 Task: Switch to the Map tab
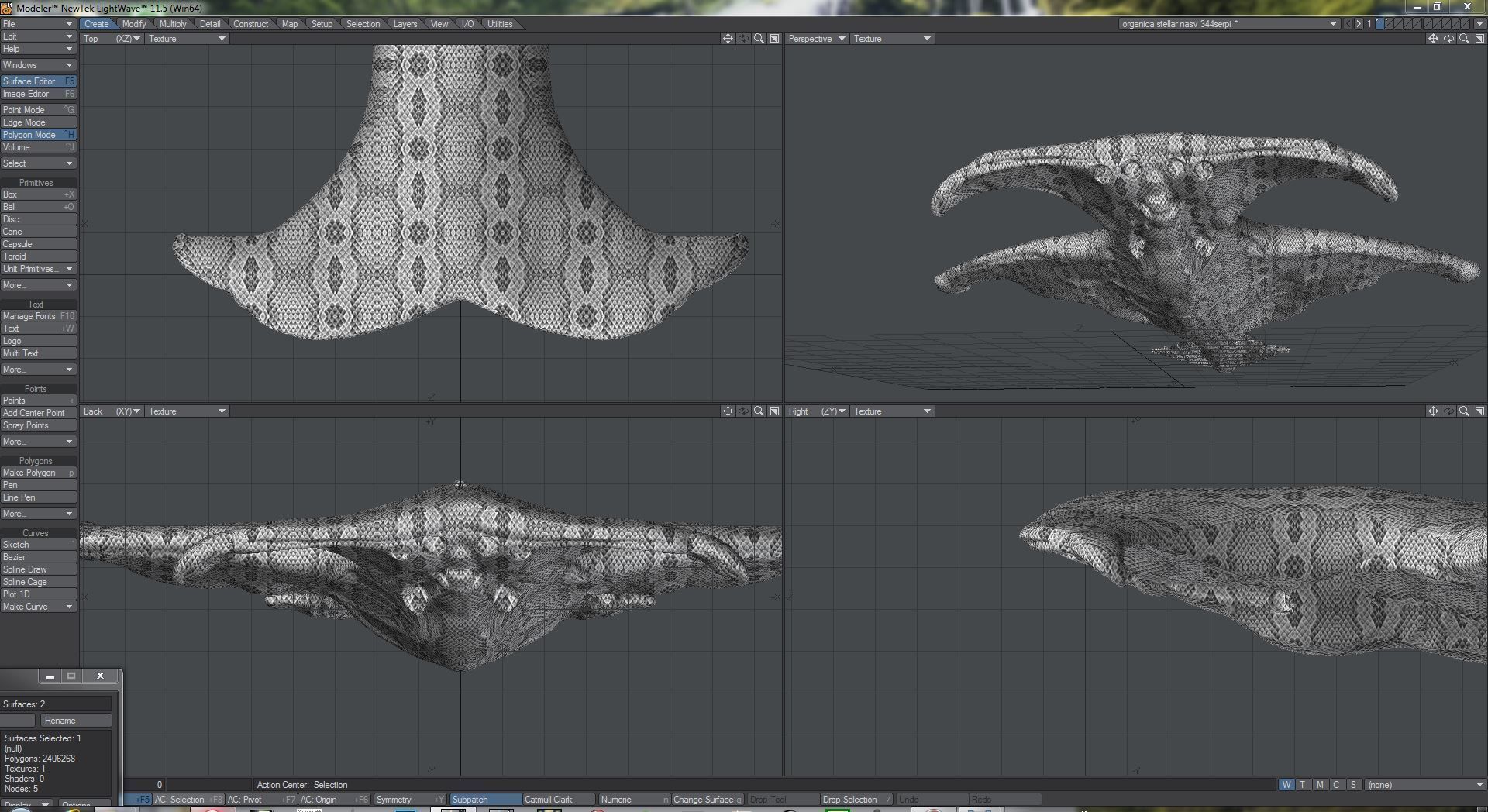point(290,24)
